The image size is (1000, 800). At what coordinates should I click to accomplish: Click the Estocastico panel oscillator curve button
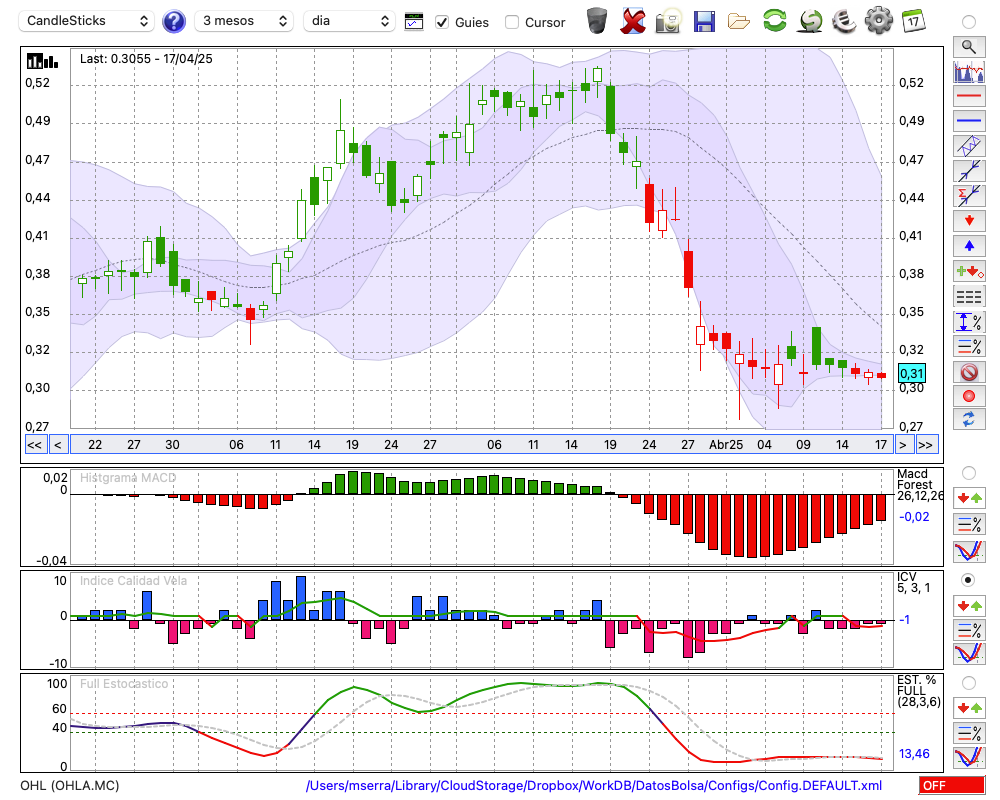coord(969,757)
